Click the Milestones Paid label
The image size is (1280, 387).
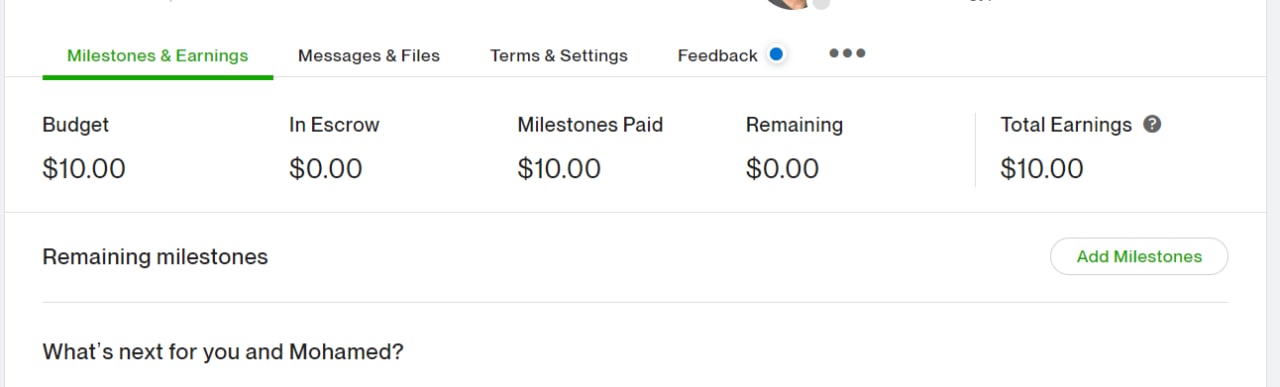(x=590, y=125)
